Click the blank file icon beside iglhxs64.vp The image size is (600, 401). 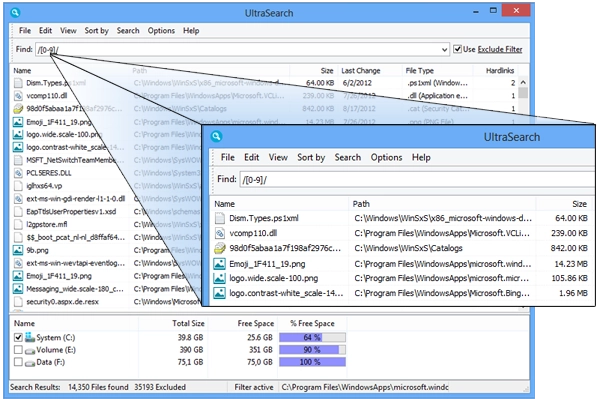[18, 186]
